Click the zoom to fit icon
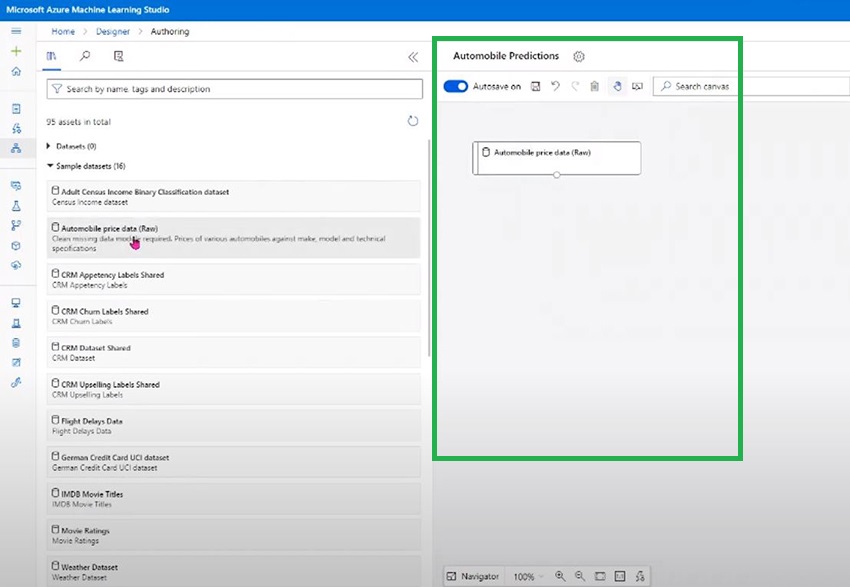The width and height of the screenshot is (850, 587). tap(600, 576)
